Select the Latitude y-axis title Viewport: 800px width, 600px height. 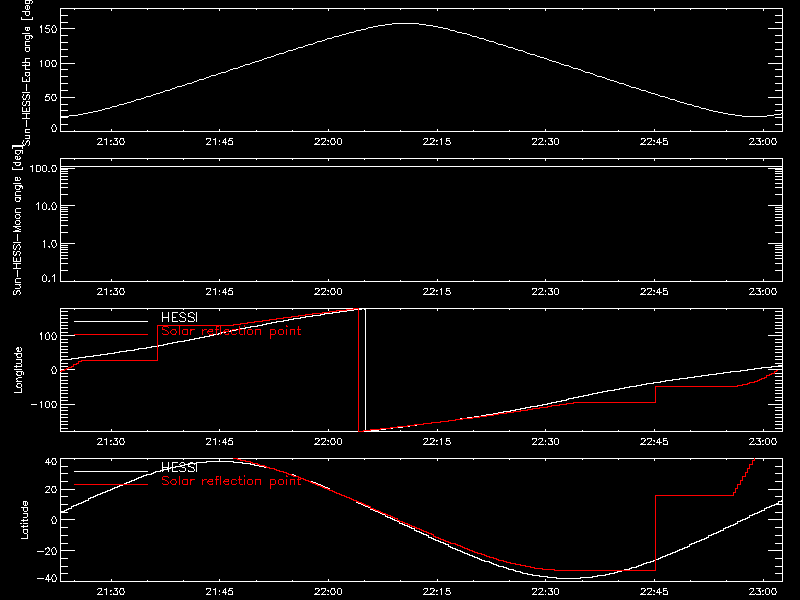(x=24, y=520)
